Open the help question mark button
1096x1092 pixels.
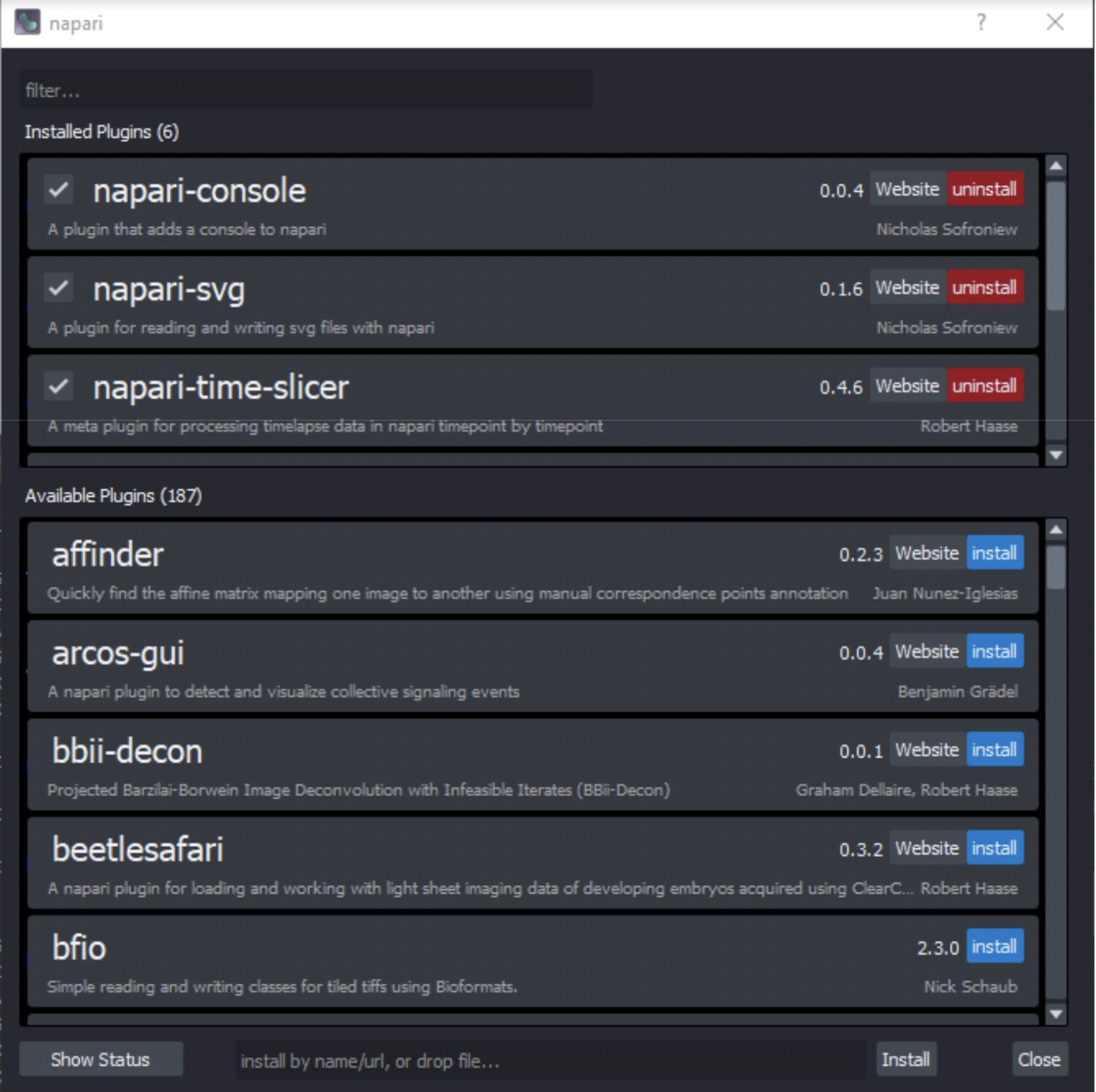coord(981,22)
